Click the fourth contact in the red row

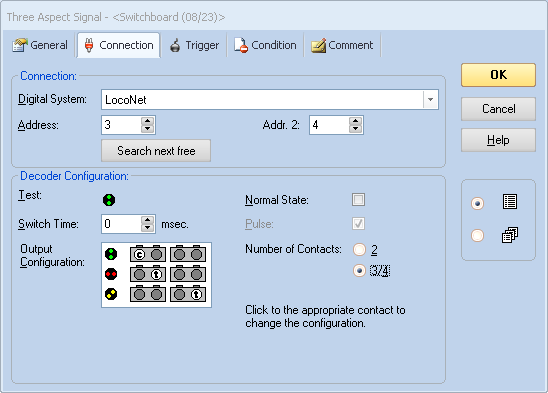coord(196,274)
